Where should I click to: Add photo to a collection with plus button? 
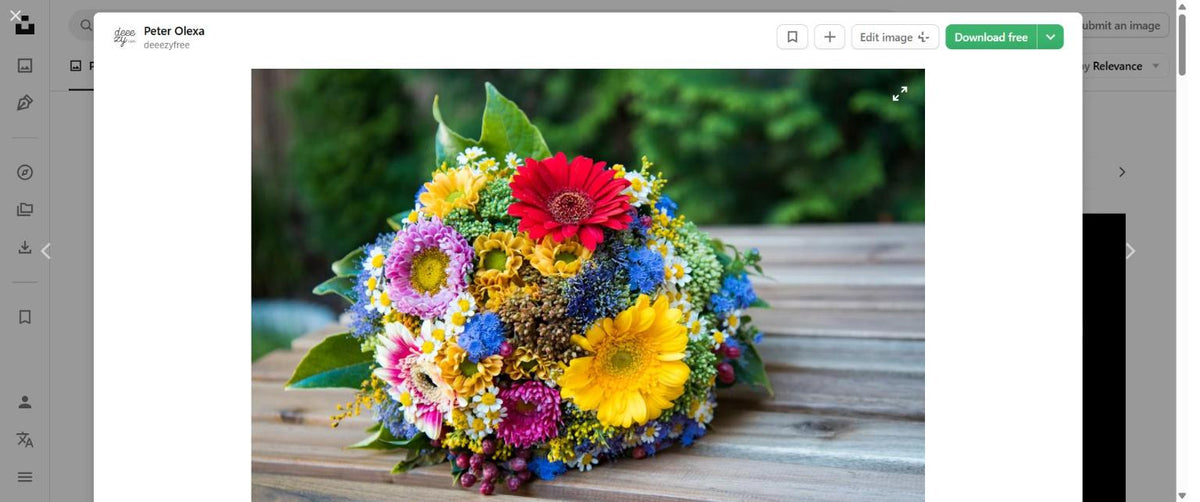829,37
